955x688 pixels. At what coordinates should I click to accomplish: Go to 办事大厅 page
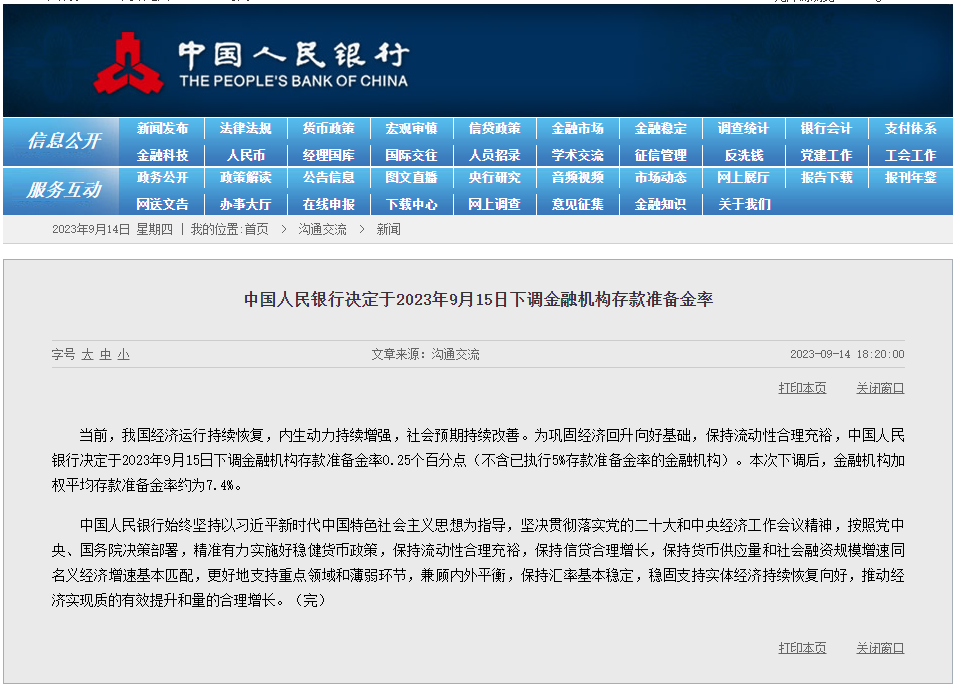pyautogui.click(x=245, y=204)
